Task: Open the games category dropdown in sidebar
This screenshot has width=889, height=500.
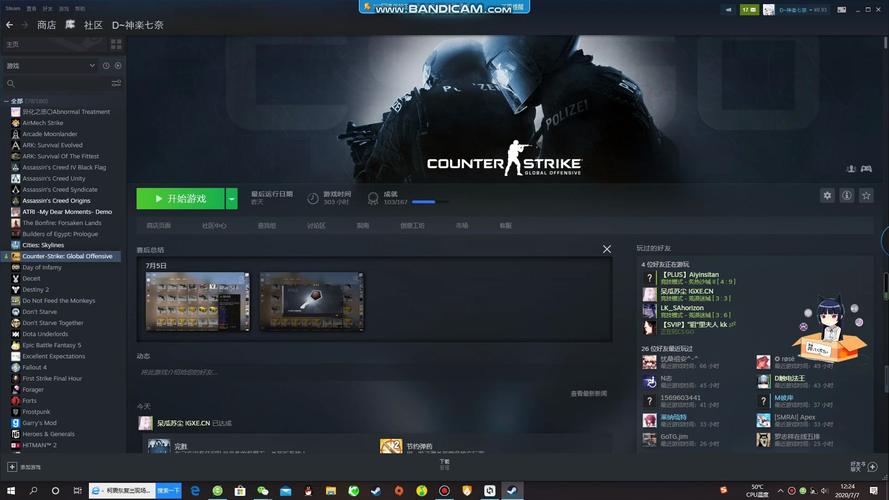Action: click(92, 65)
